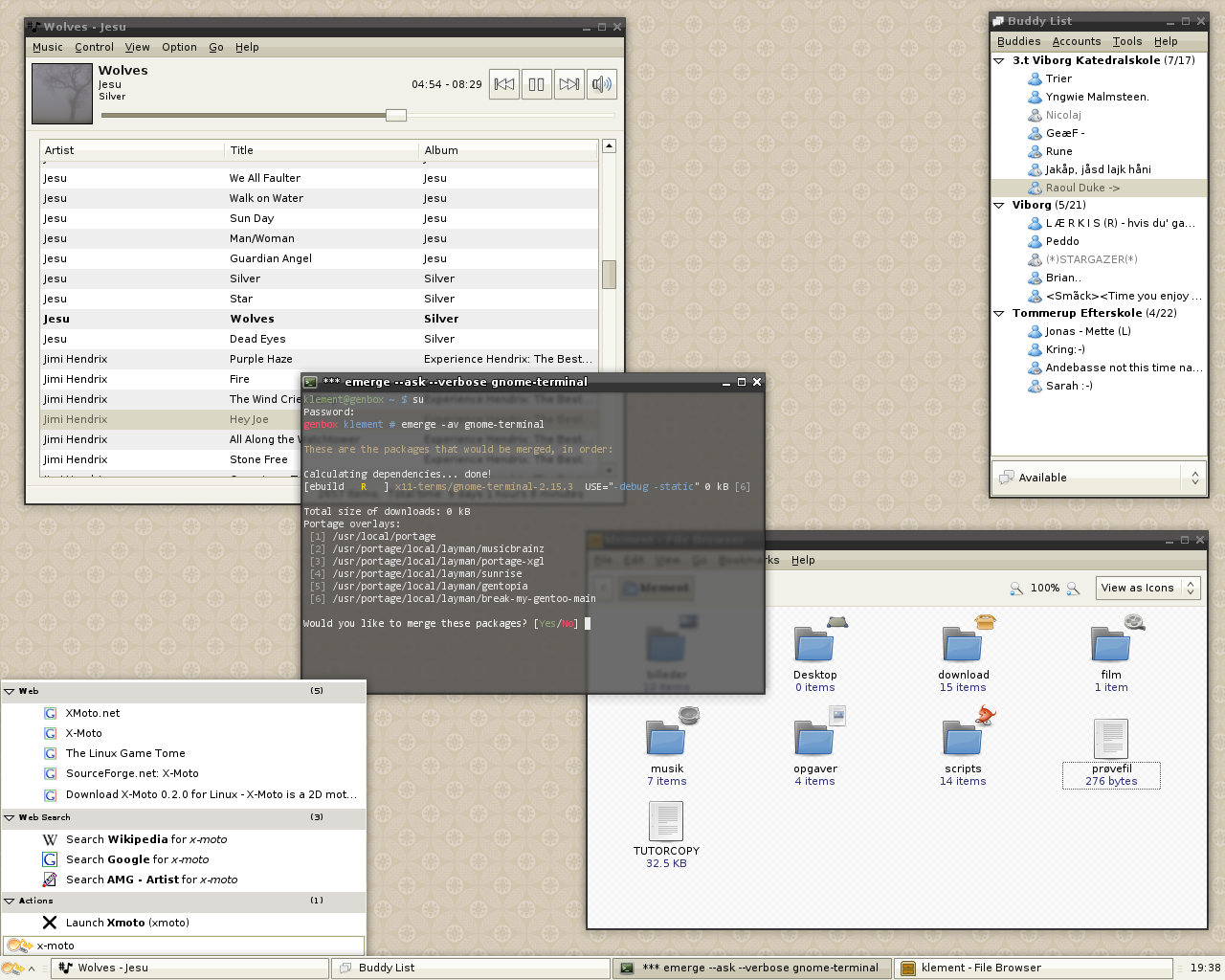Open the Go menu in music player
Screen dimensions: 1225x980
pyautogui.click(x=216, y=47)
